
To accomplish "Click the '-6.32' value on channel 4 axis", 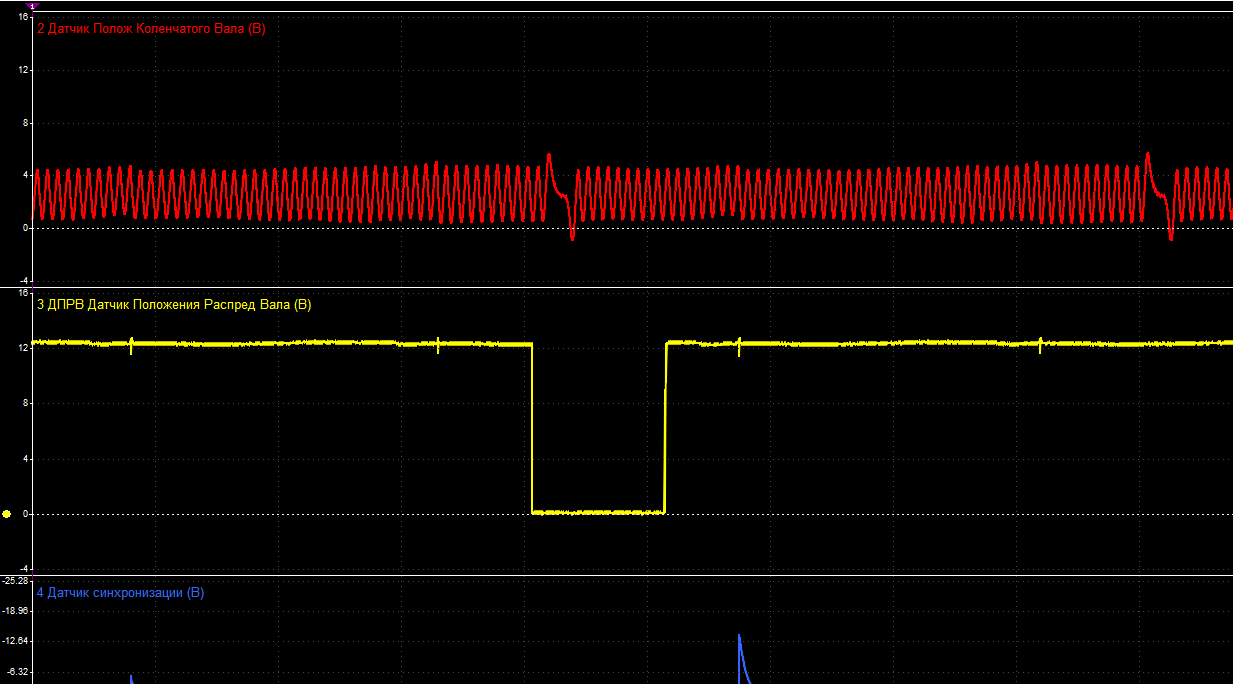I will click(17, 672).
